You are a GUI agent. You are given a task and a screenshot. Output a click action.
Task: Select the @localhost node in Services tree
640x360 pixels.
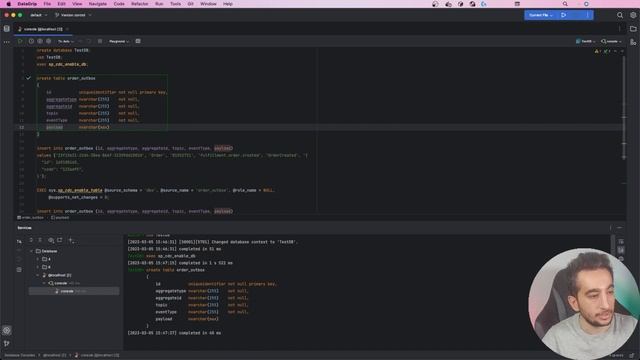pyautogui.click(x=60, y=275)
